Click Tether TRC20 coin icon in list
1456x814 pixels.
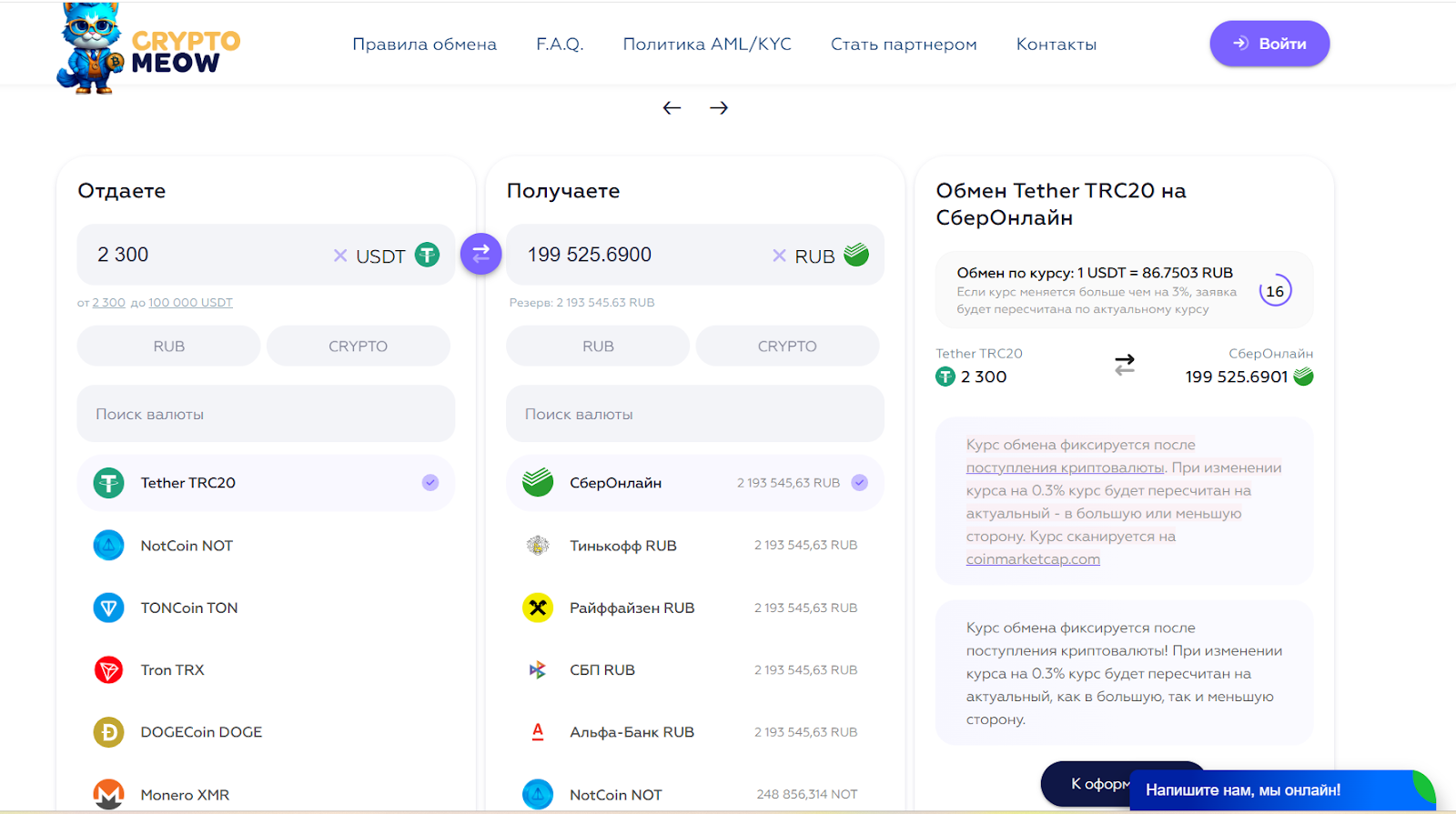pos(109,483)
